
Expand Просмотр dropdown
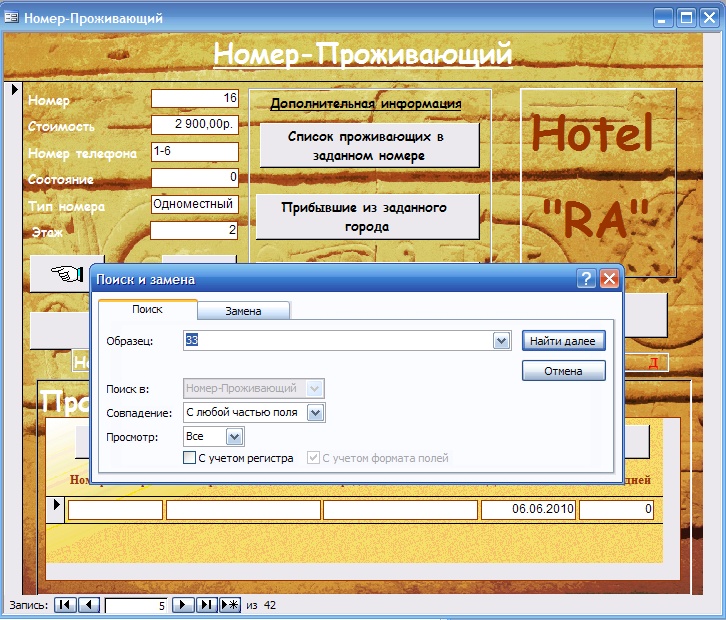234,437
